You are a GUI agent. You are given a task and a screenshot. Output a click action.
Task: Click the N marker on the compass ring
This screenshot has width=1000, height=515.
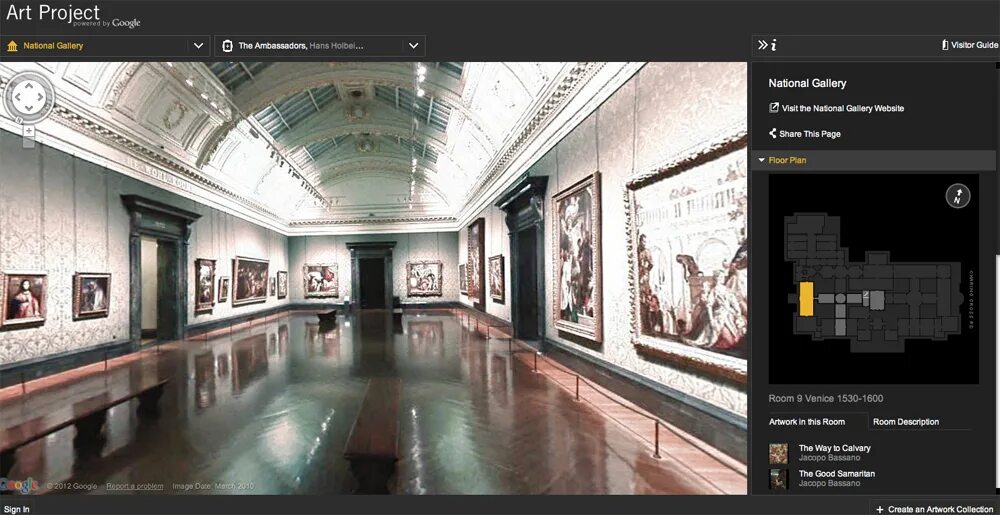pyautogui.click(x=18, y=119)
